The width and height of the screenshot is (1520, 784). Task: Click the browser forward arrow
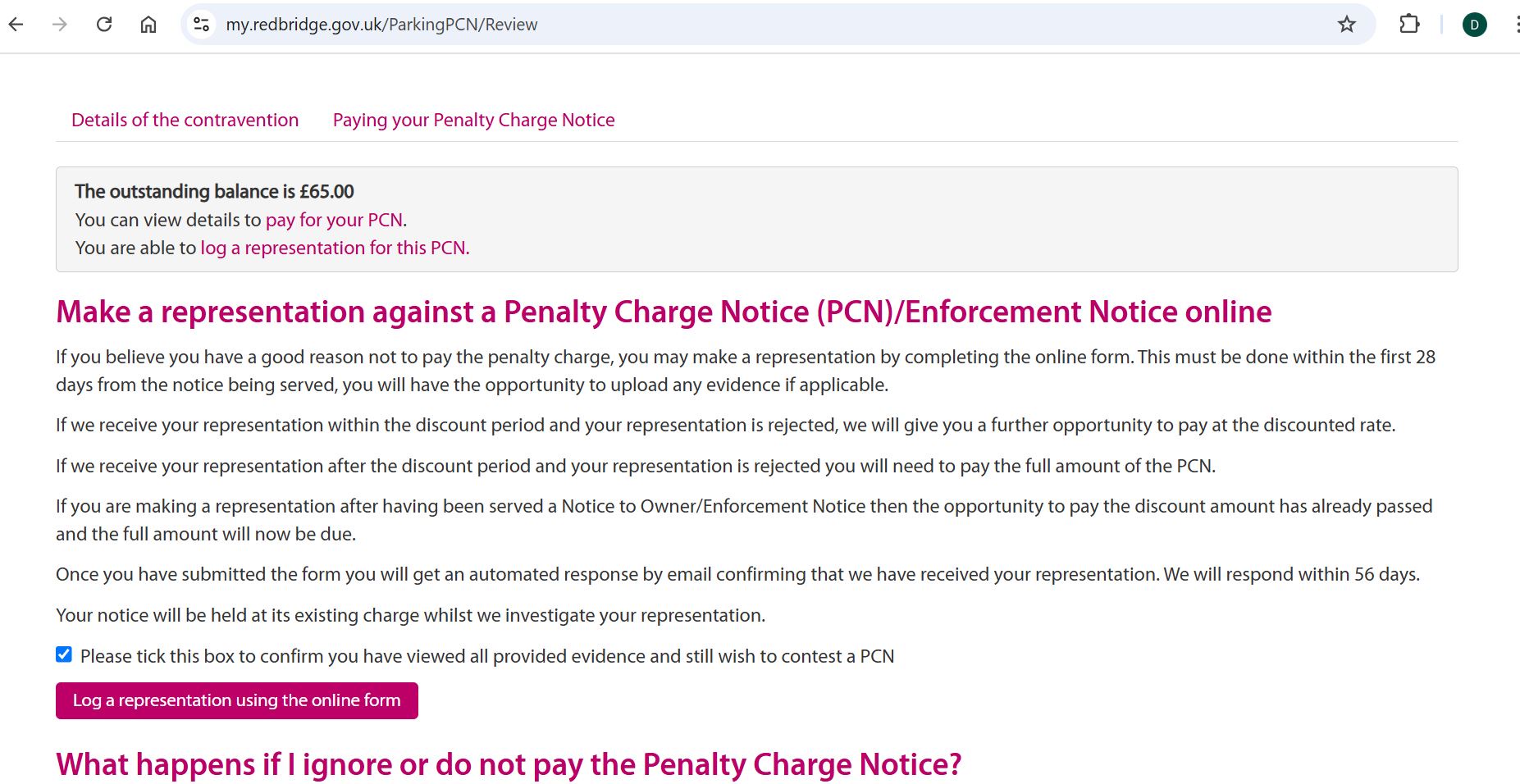coord(60,25)
